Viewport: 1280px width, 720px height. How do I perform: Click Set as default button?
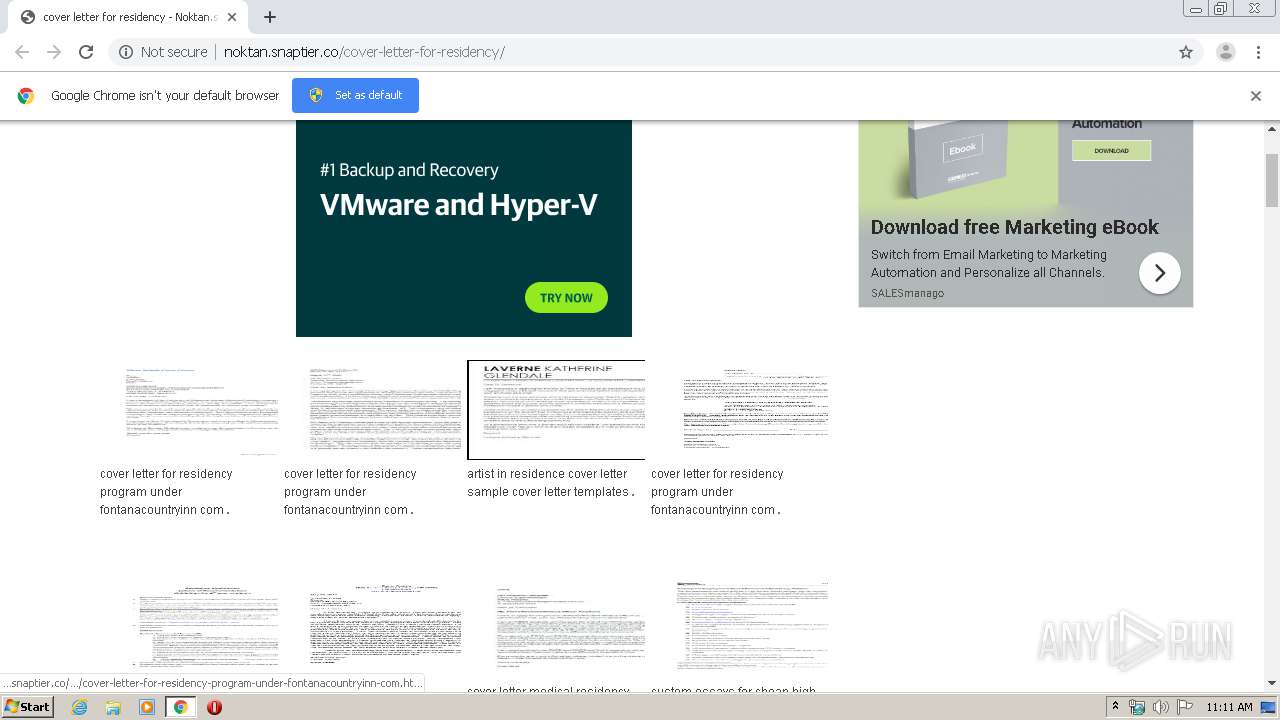[355, 95]
